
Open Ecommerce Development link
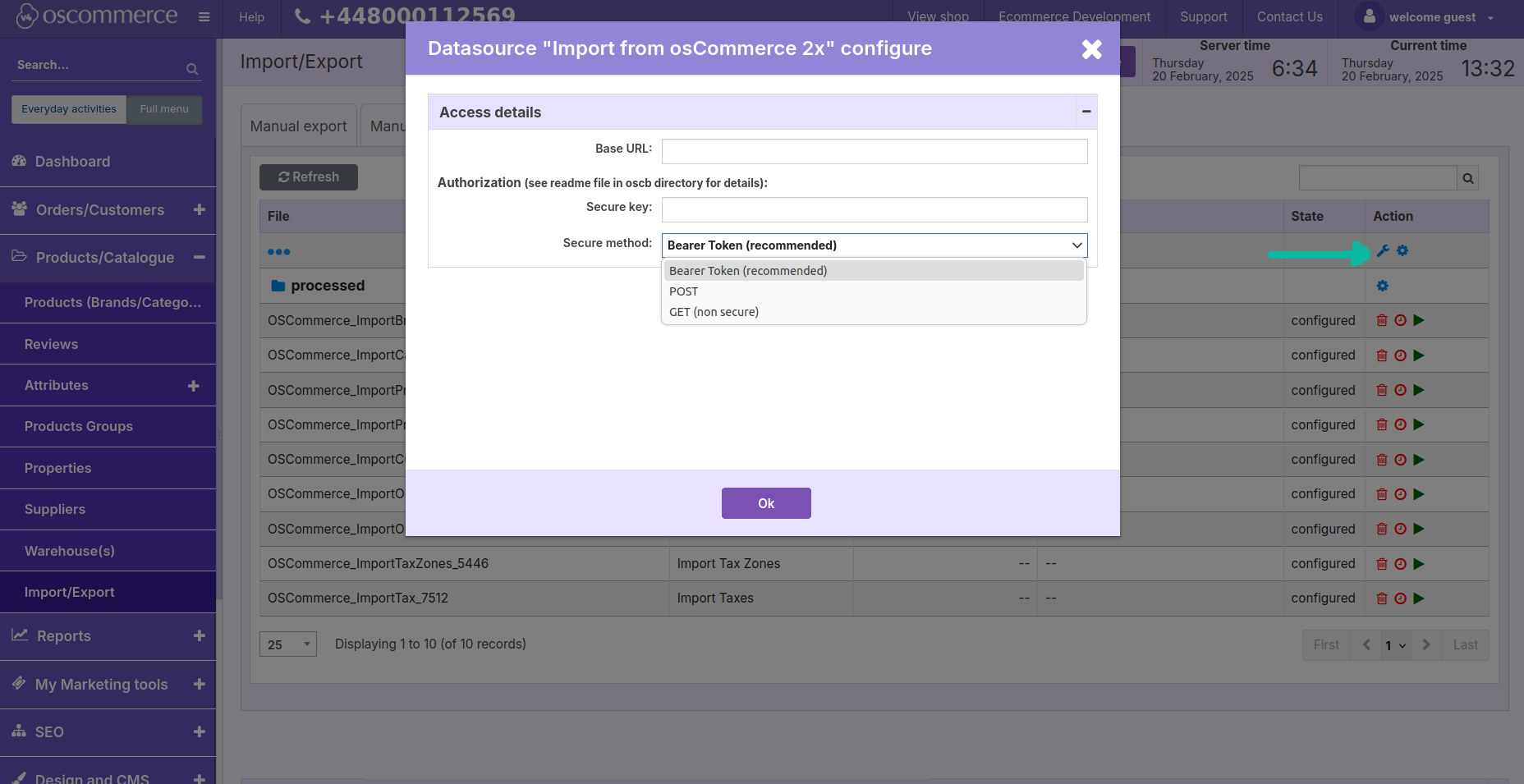[x=1074, y=17]
